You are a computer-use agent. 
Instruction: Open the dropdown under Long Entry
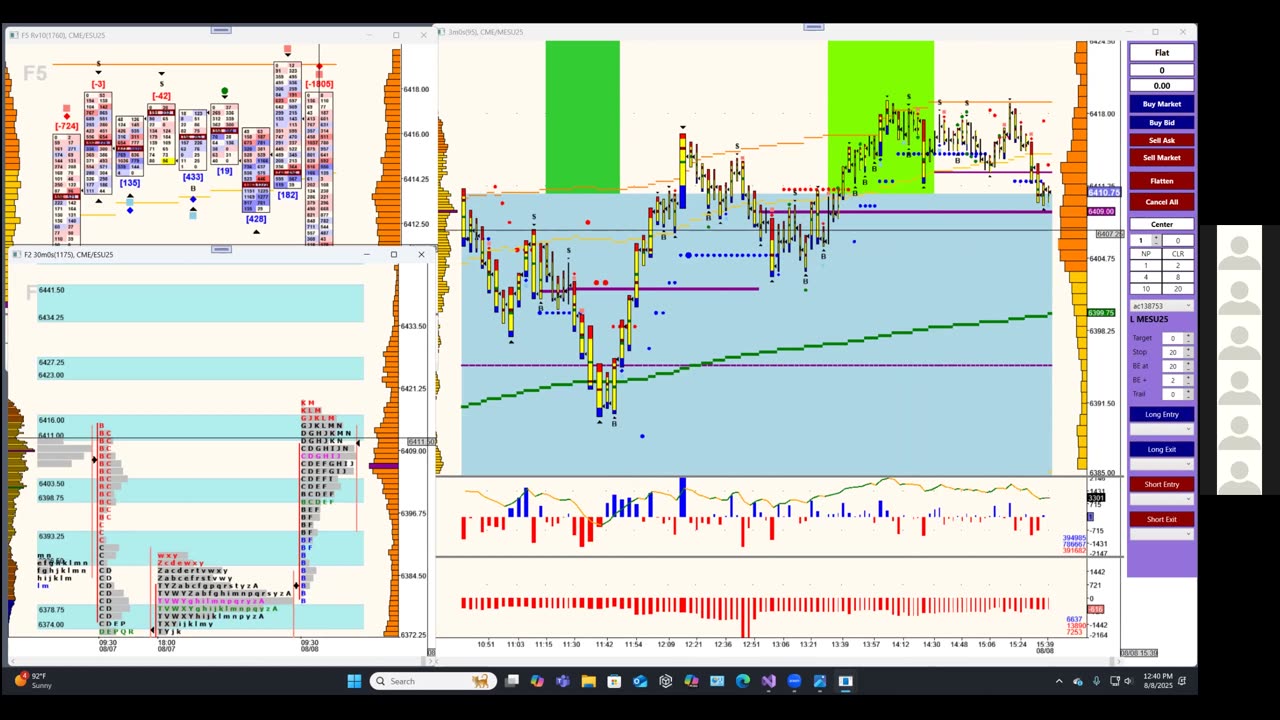[x=1161, y=429]
